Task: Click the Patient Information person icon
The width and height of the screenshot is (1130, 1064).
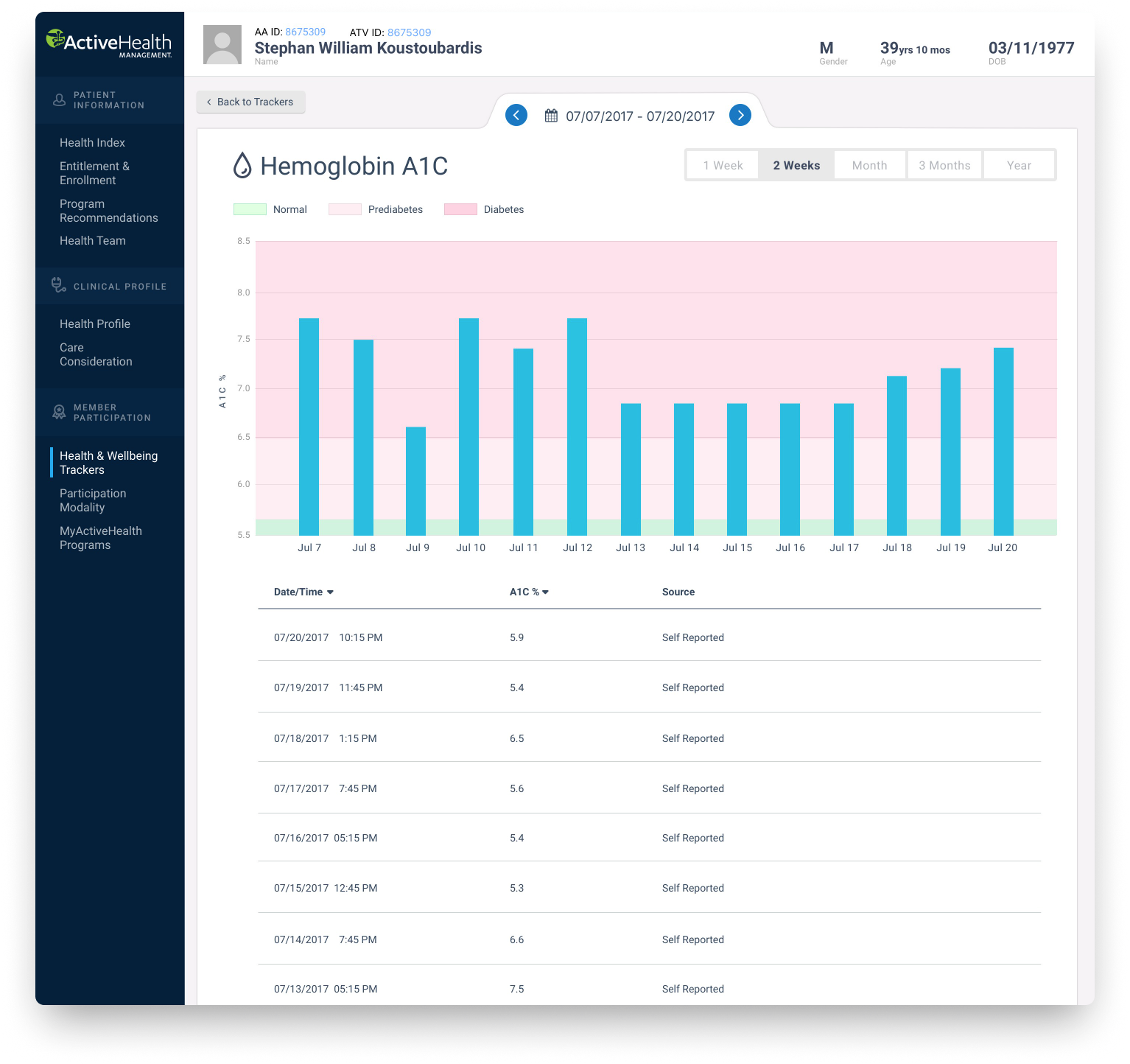Action: pyautogui.click(x=60, y=100)
